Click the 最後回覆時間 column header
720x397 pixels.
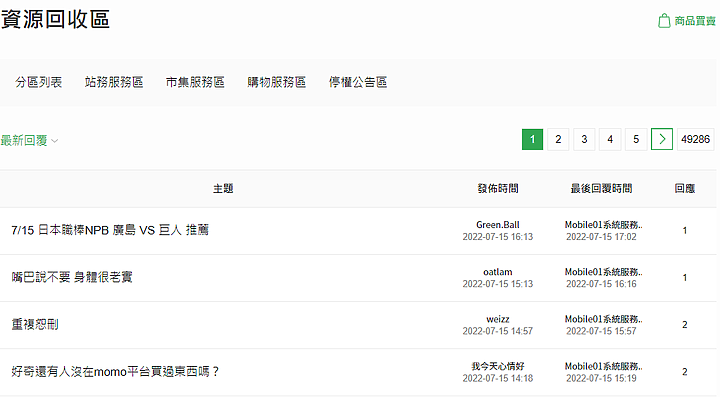point(601,189)
